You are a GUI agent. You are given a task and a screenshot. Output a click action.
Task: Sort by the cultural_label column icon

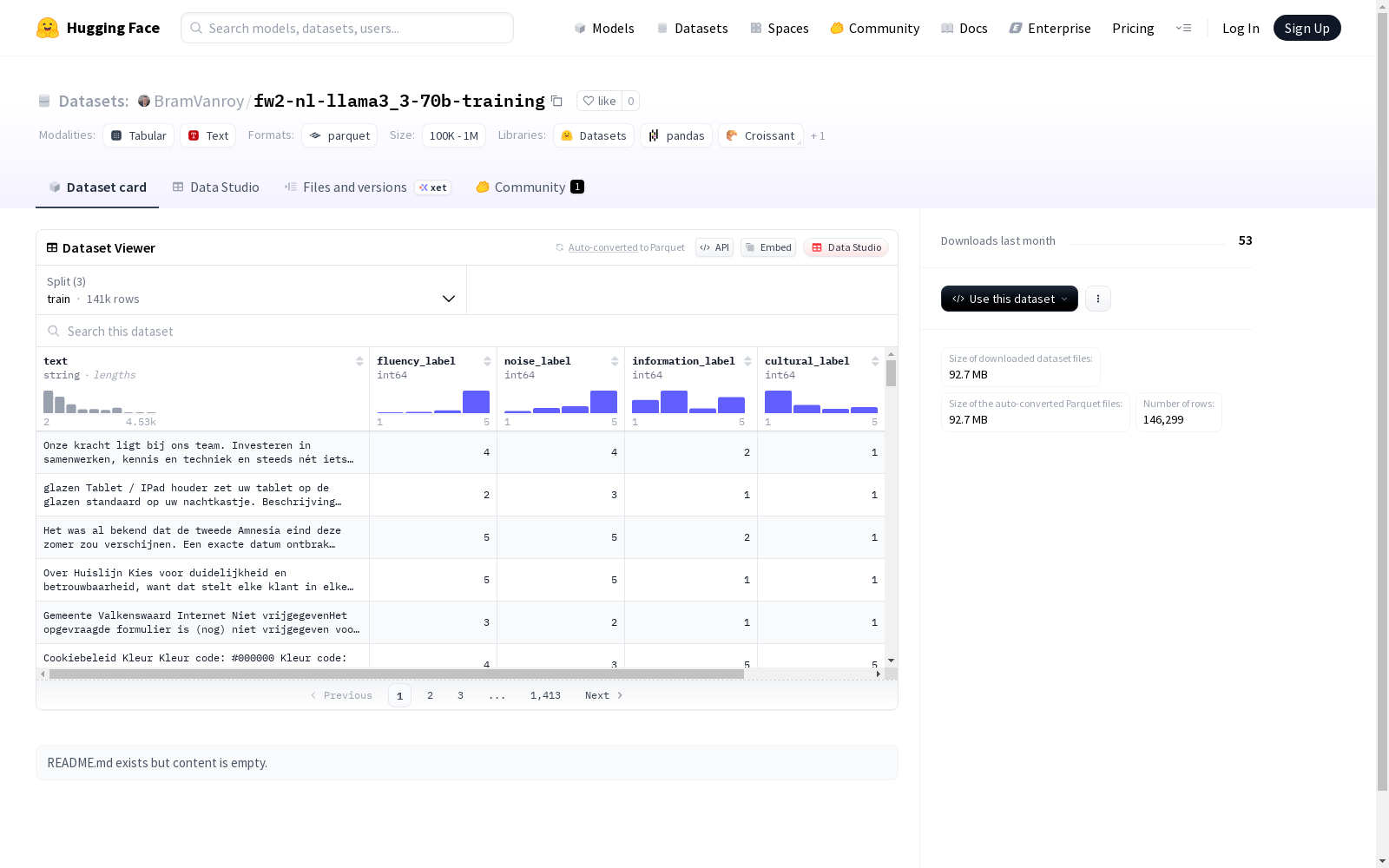(875, 361)
